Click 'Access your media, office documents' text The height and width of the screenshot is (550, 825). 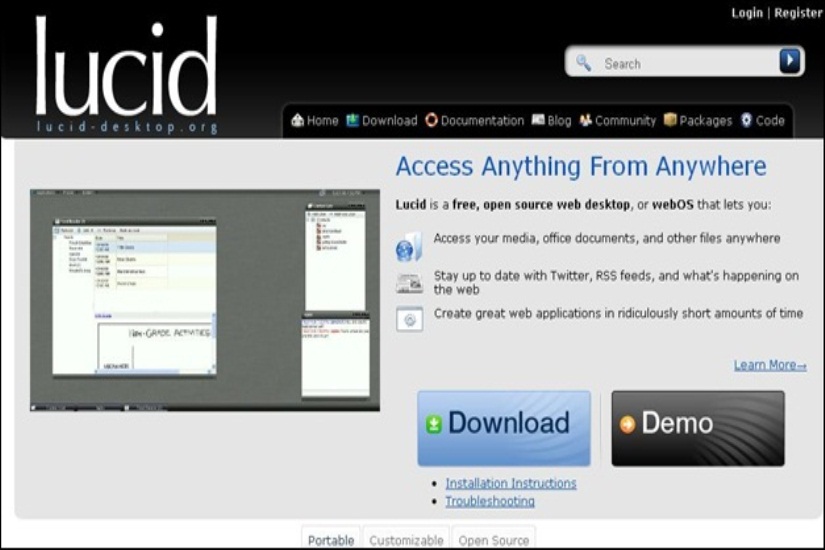point(607,238)
